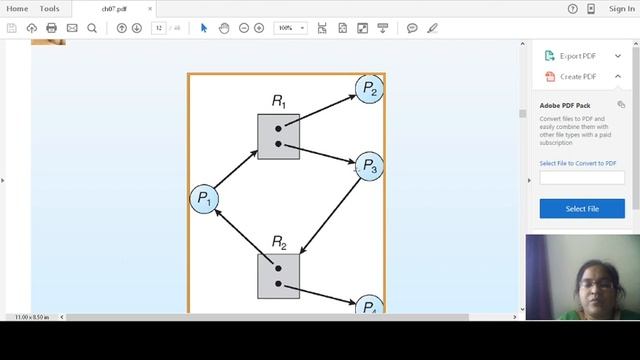Click the page number field showing 12
The height and width of the screenshot is (360, 640).
(159, 28)
